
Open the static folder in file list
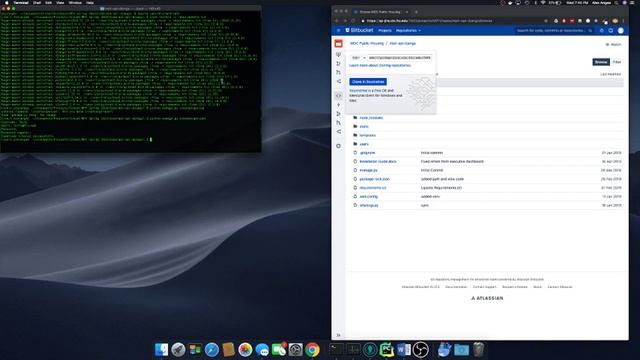364,127
